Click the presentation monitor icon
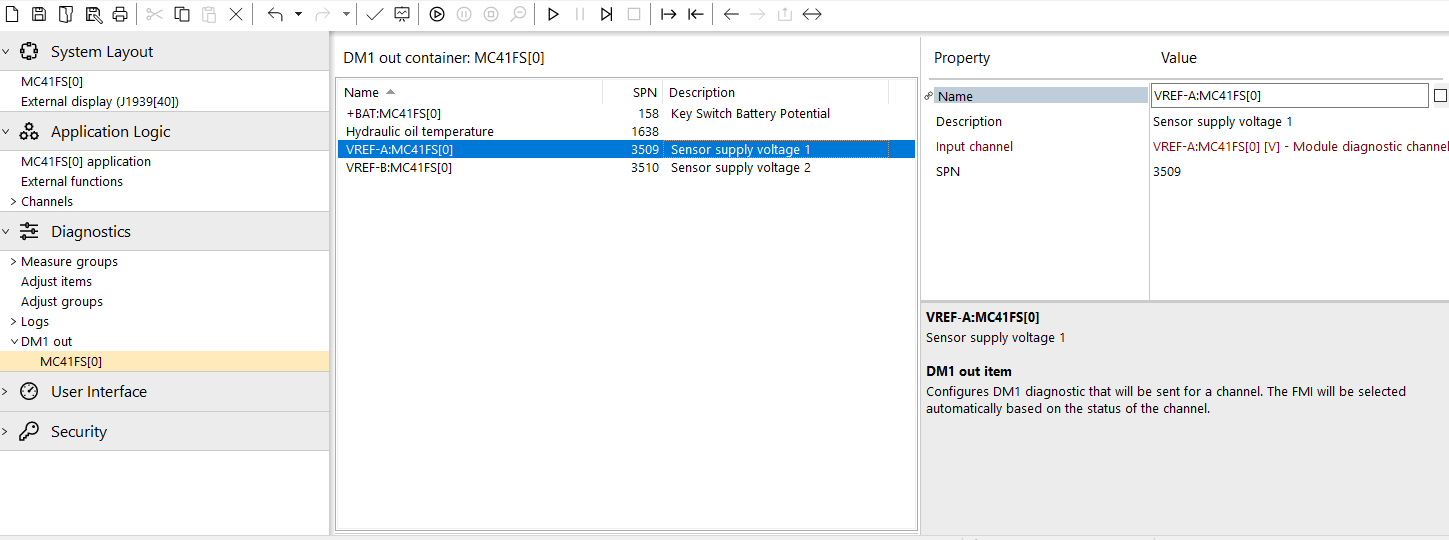The width and height of the screenshot is (1449, 540). coord(401,14)
